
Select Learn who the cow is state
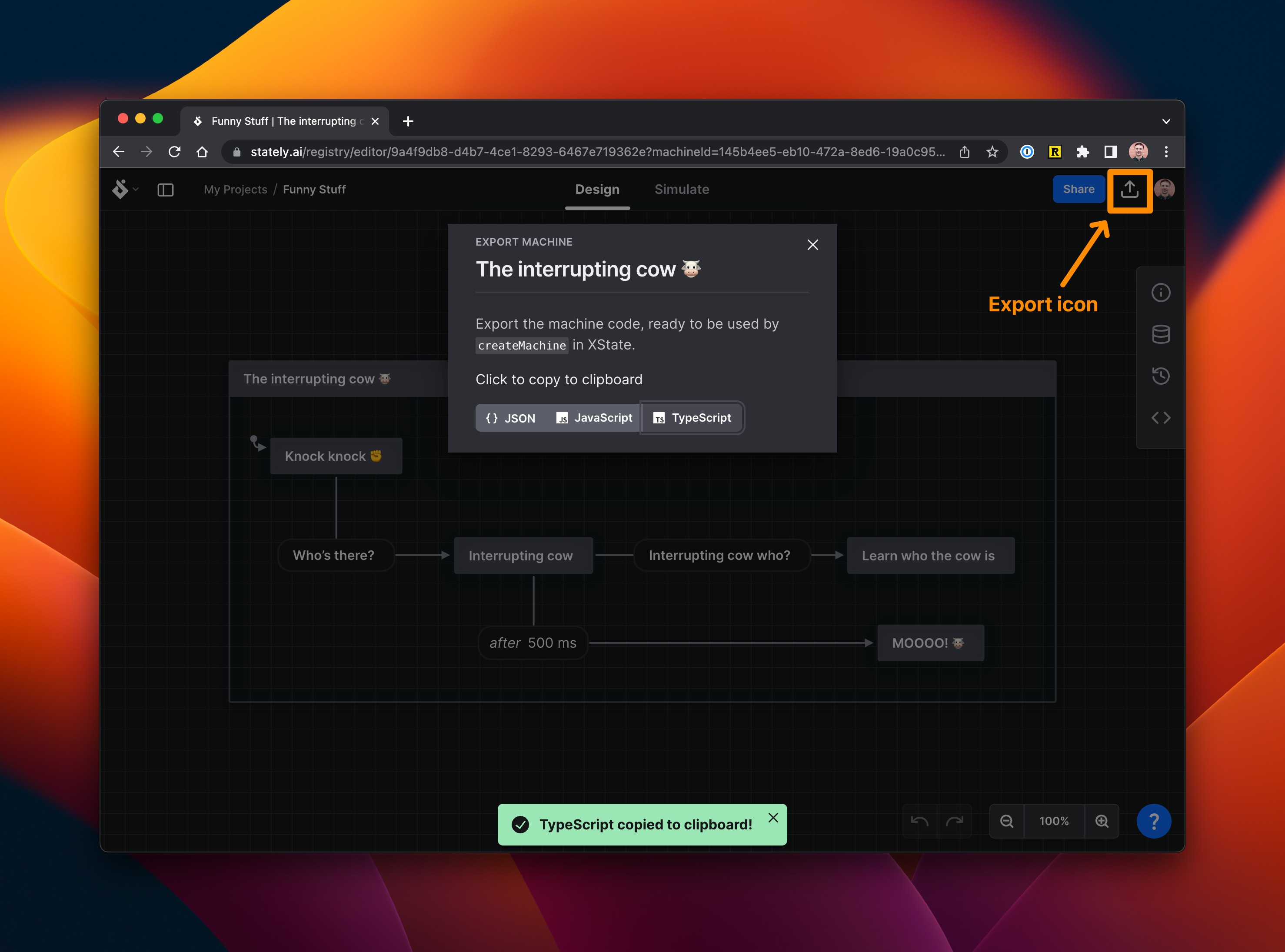(931, 556)
